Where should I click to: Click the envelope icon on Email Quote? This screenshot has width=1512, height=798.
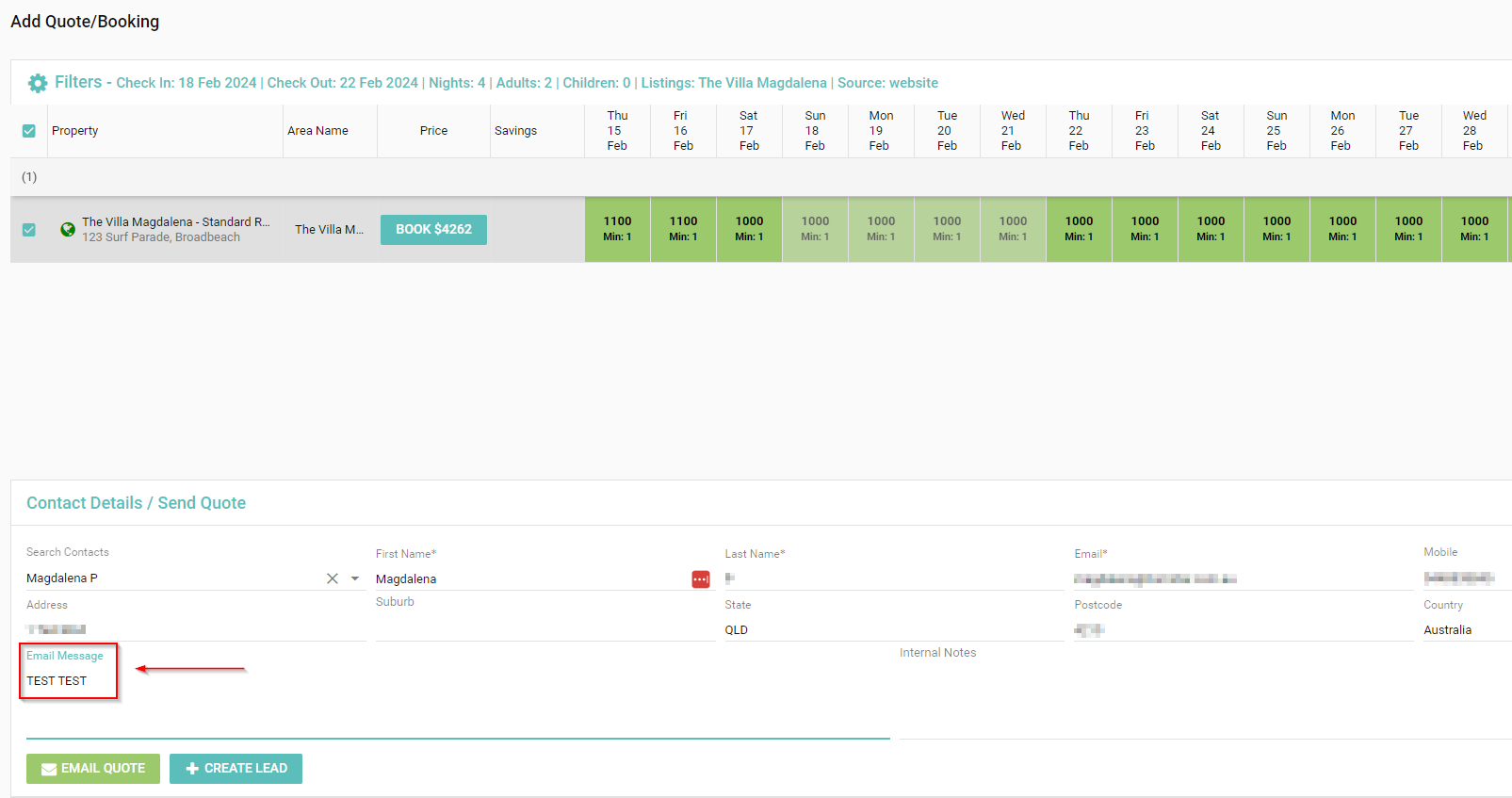click(49, 769)
